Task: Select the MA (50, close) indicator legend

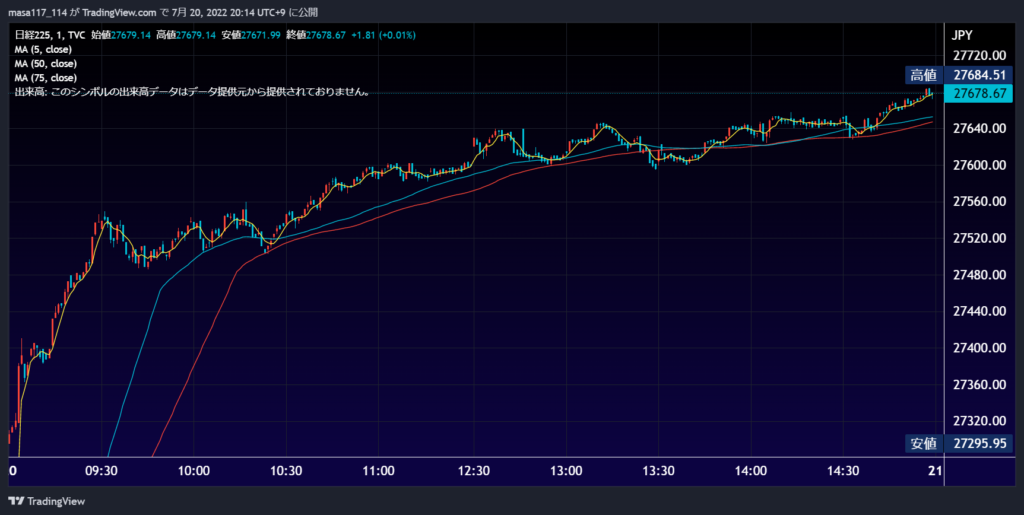Action: pyautogui.click(x=46, y=64)
